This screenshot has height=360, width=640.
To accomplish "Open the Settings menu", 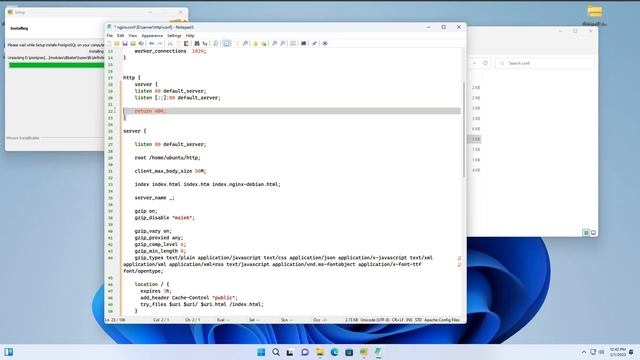I will coord(174,36).
